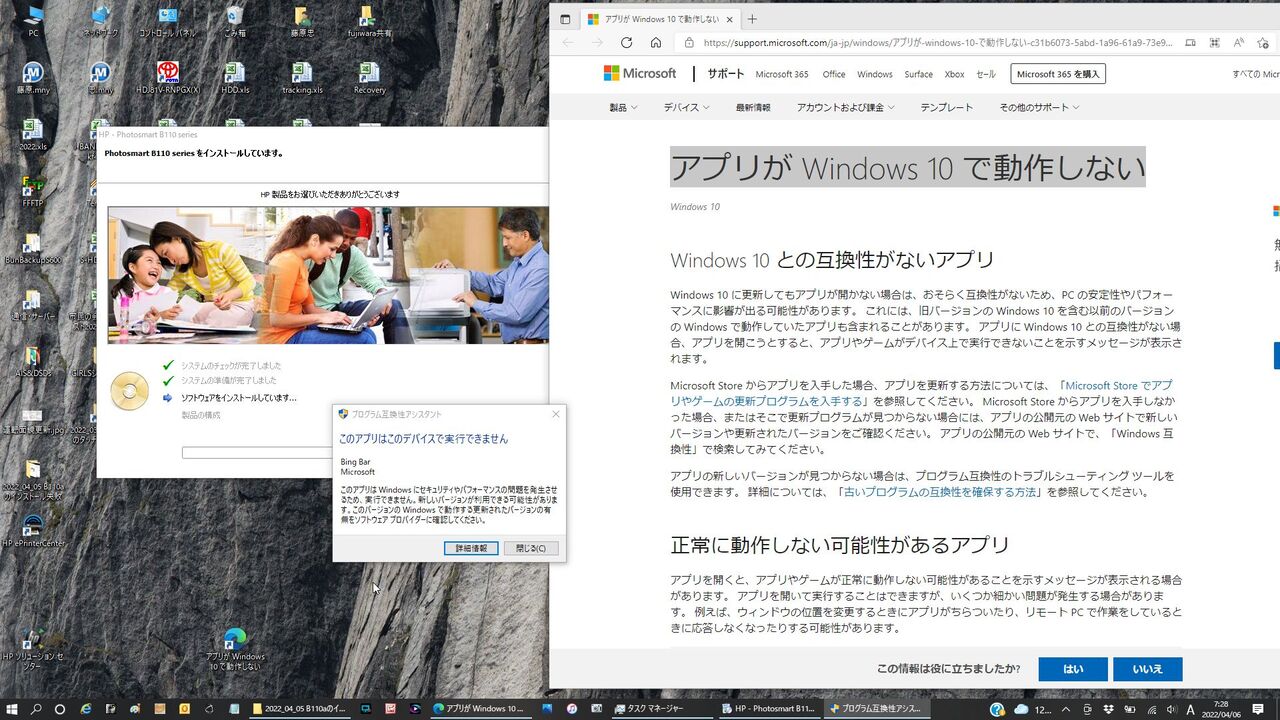The height and width of the screenshot is (720, 1280).
Task: Open the Office nav item
Action: point(834,74)
